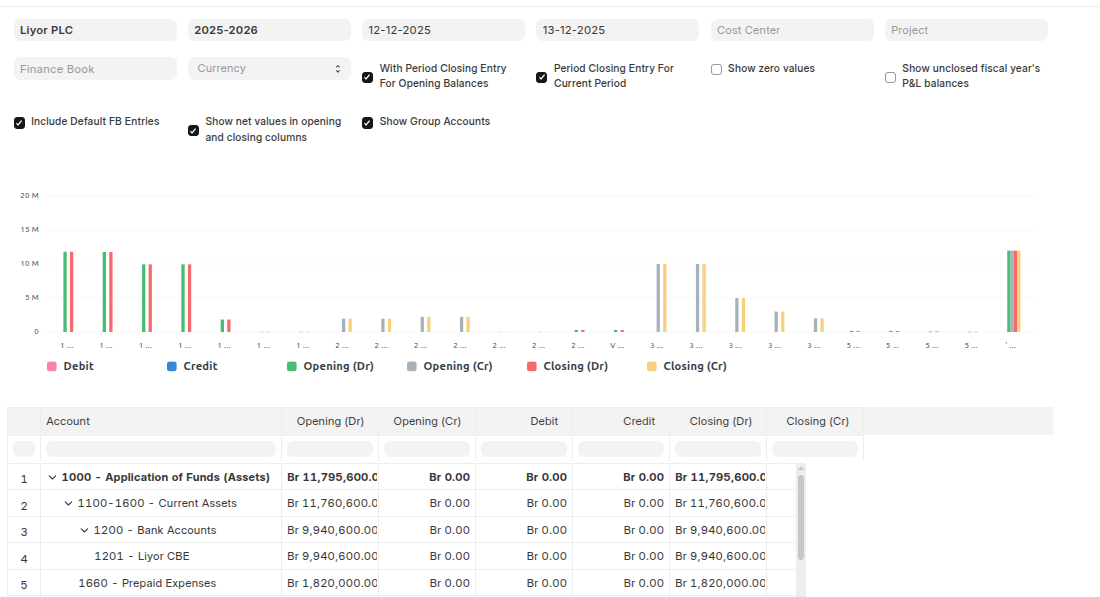Click the Cost Center filter field
Viewport: 1100px width, 597px height.
[792, 30]
